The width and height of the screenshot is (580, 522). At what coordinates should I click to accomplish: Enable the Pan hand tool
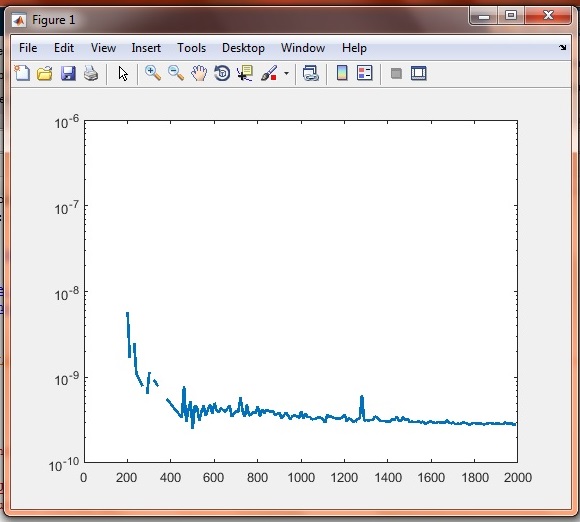[x=199, y=73]
